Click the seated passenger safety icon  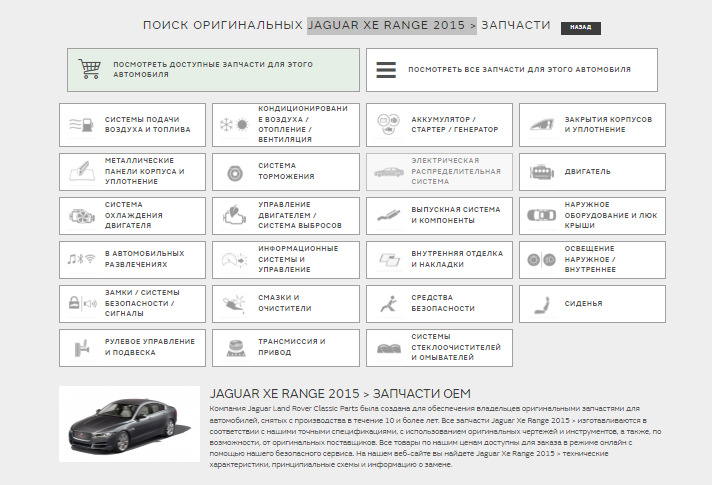tap(388, 304)
